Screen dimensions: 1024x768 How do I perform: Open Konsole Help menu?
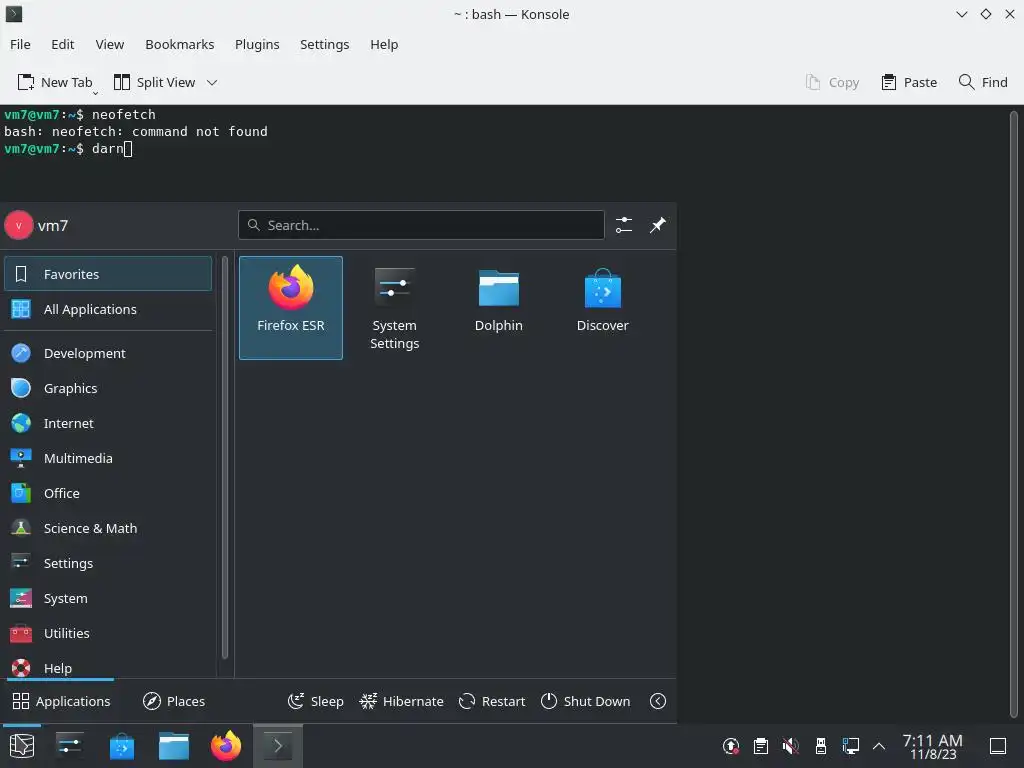pos(384,44)
